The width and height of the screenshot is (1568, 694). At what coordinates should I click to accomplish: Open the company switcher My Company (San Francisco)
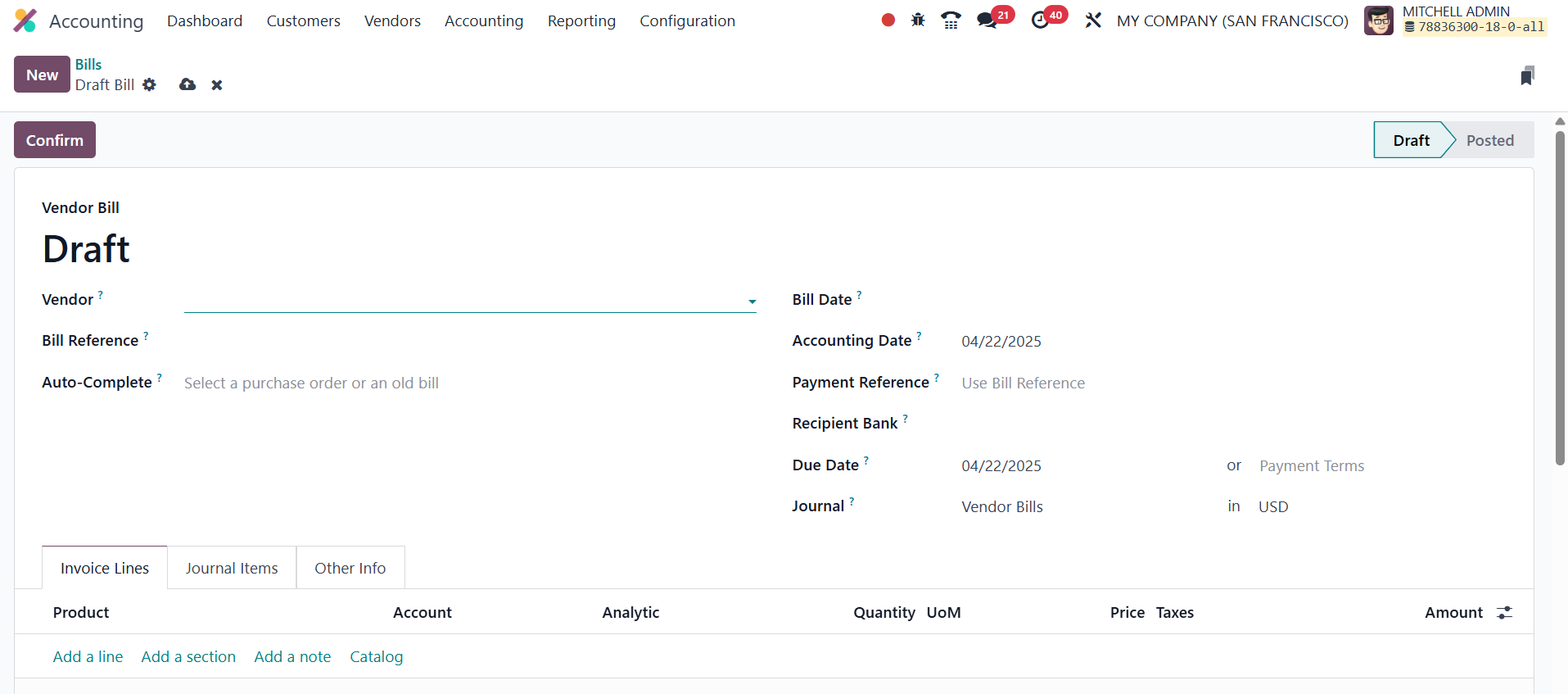click(x=1231, y=20)
